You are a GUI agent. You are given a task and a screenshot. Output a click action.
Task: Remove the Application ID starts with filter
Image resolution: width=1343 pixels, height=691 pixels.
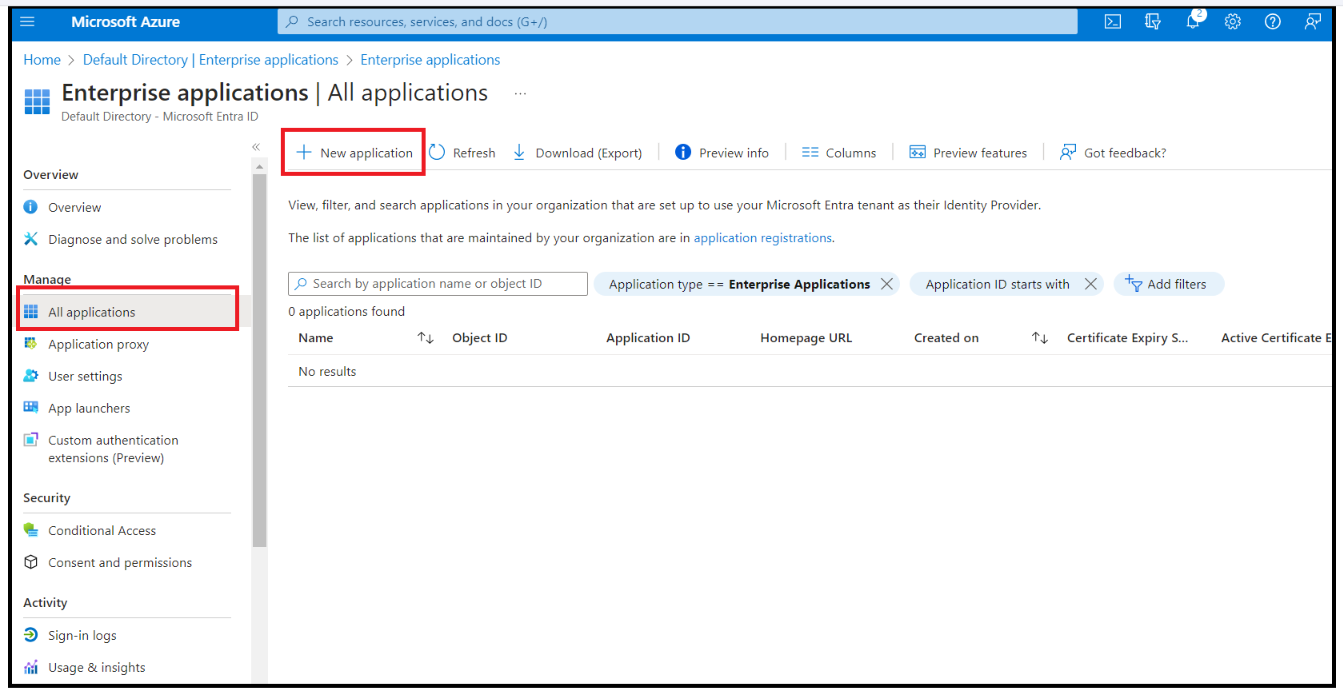(1091, 284)
